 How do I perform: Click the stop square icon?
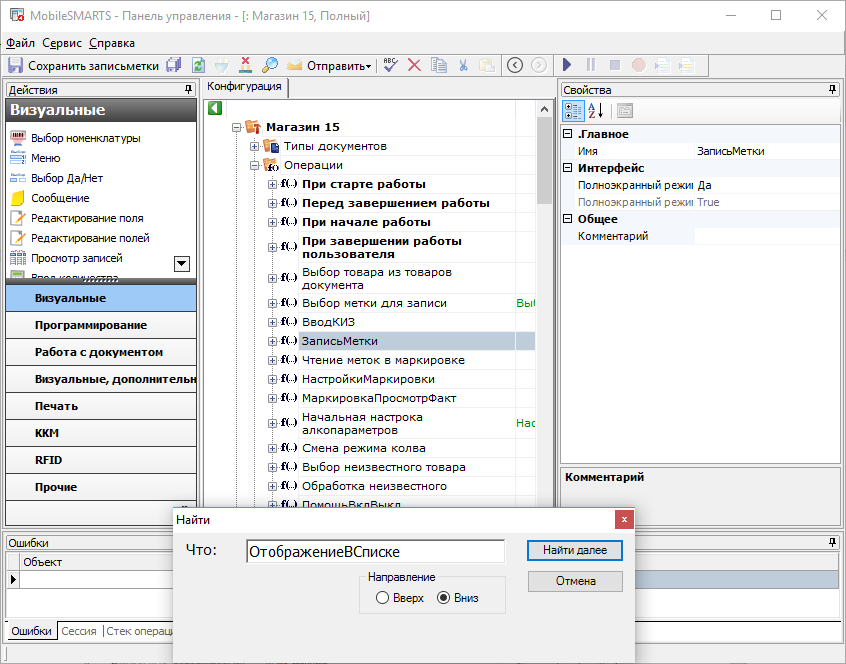click(x=615, y=65)
